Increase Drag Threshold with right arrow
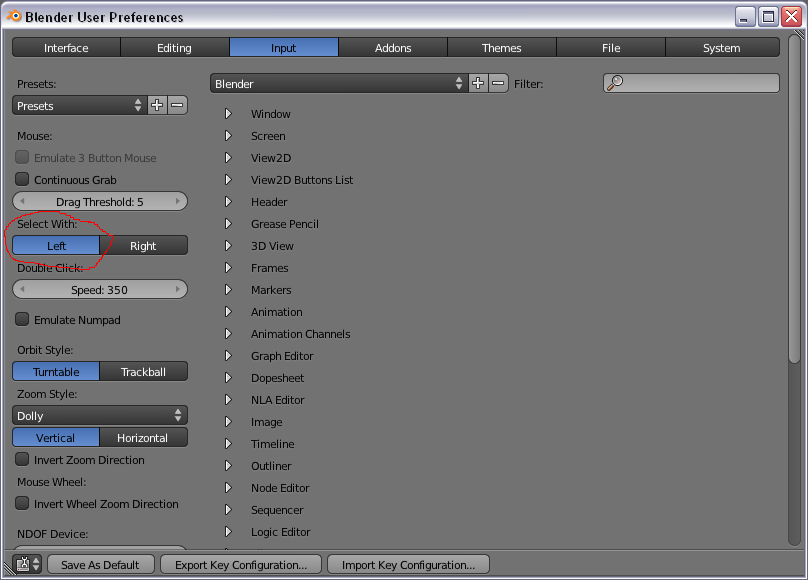This screenshot has height=580, width=808. (178, 201)
